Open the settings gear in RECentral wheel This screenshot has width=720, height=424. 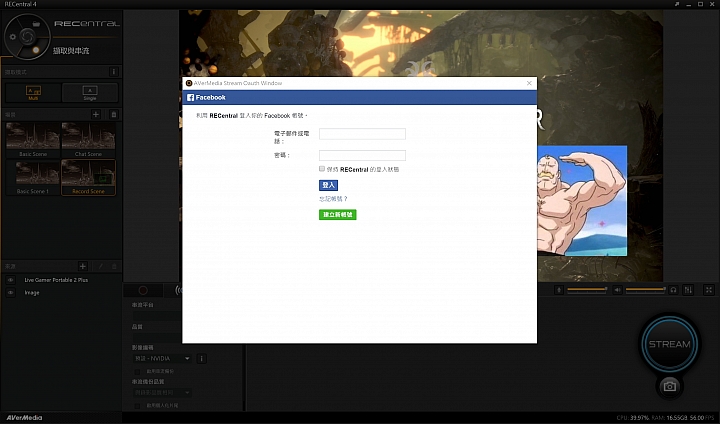pos(13,37)
